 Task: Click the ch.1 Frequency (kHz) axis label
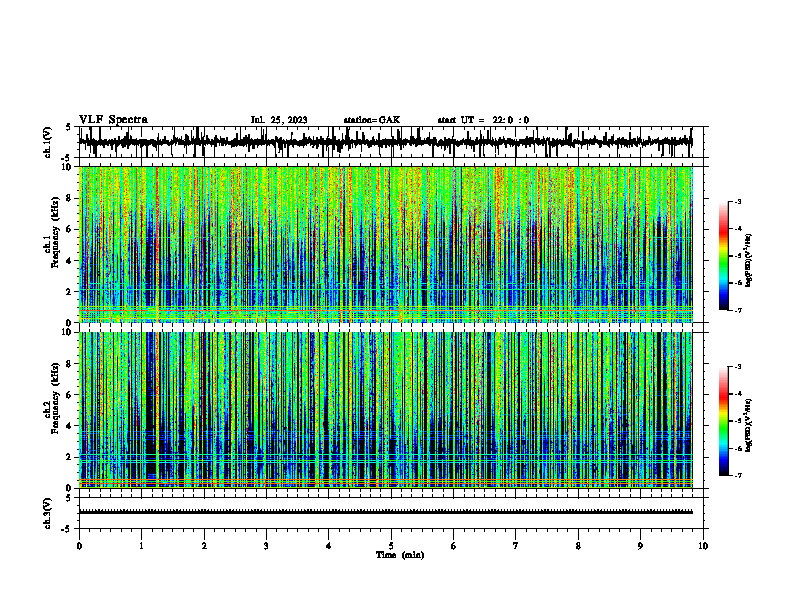[x=51, y=244]
